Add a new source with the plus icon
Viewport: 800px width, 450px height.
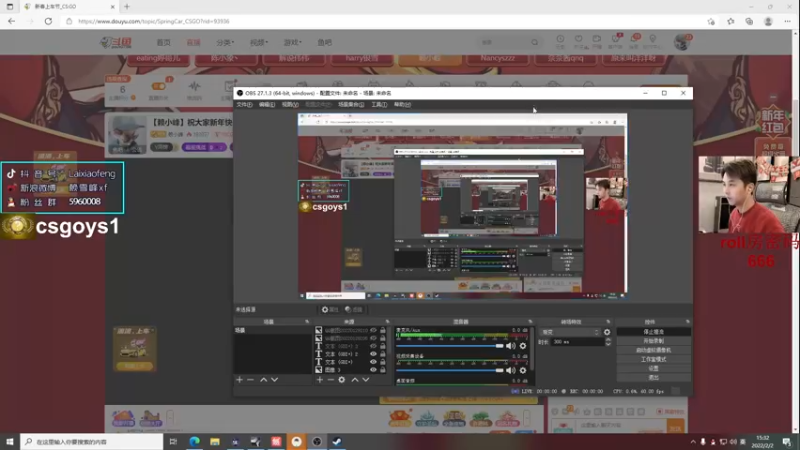click(x=319, y=380)
